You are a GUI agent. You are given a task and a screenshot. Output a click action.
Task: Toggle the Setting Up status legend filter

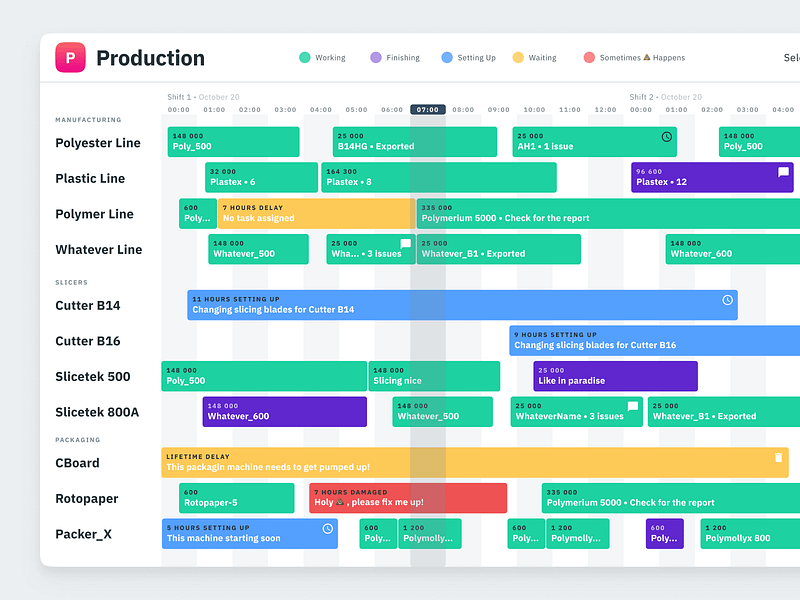point(469,58)
